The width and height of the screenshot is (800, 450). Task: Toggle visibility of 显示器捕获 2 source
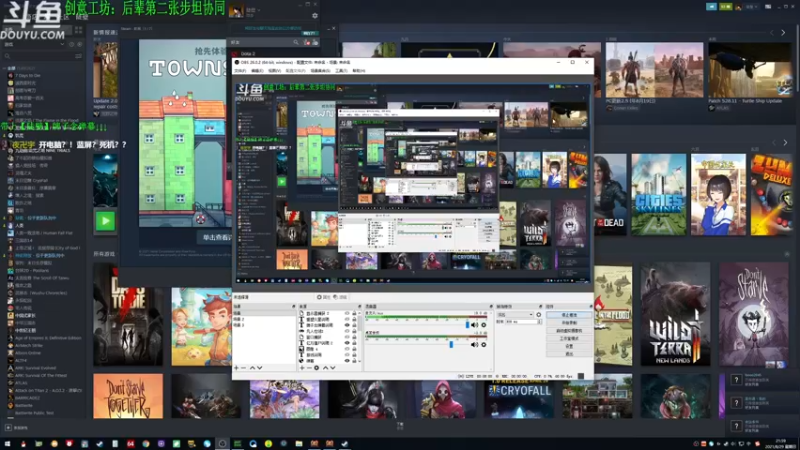[x=347, y=313]
